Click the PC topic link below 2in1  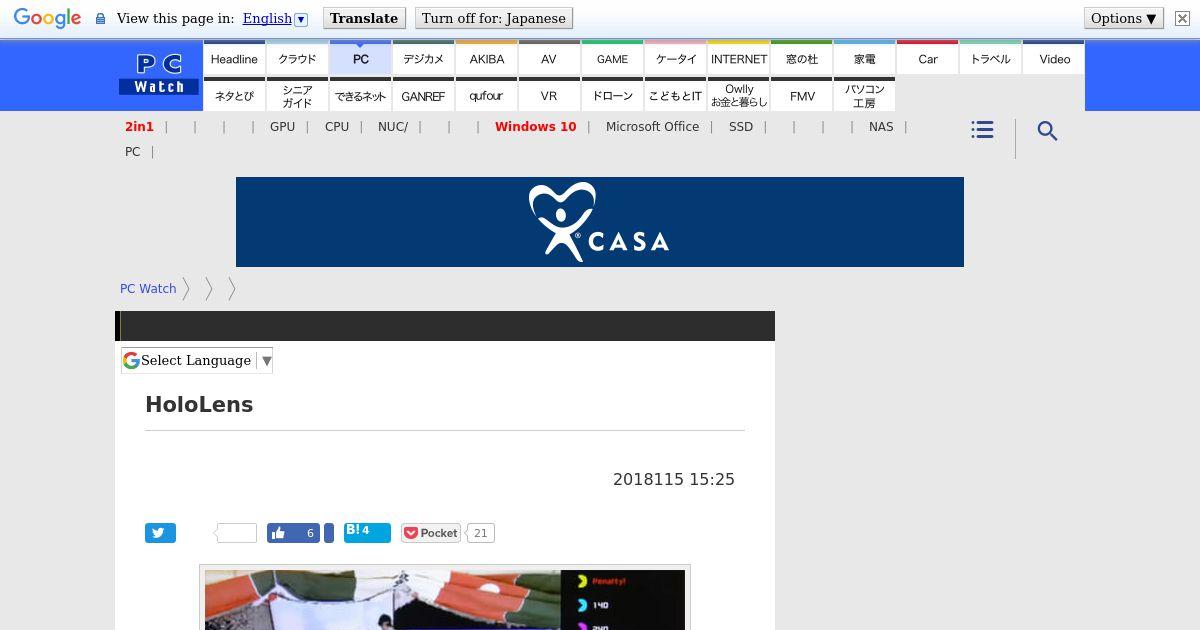(x=132, y=152)
